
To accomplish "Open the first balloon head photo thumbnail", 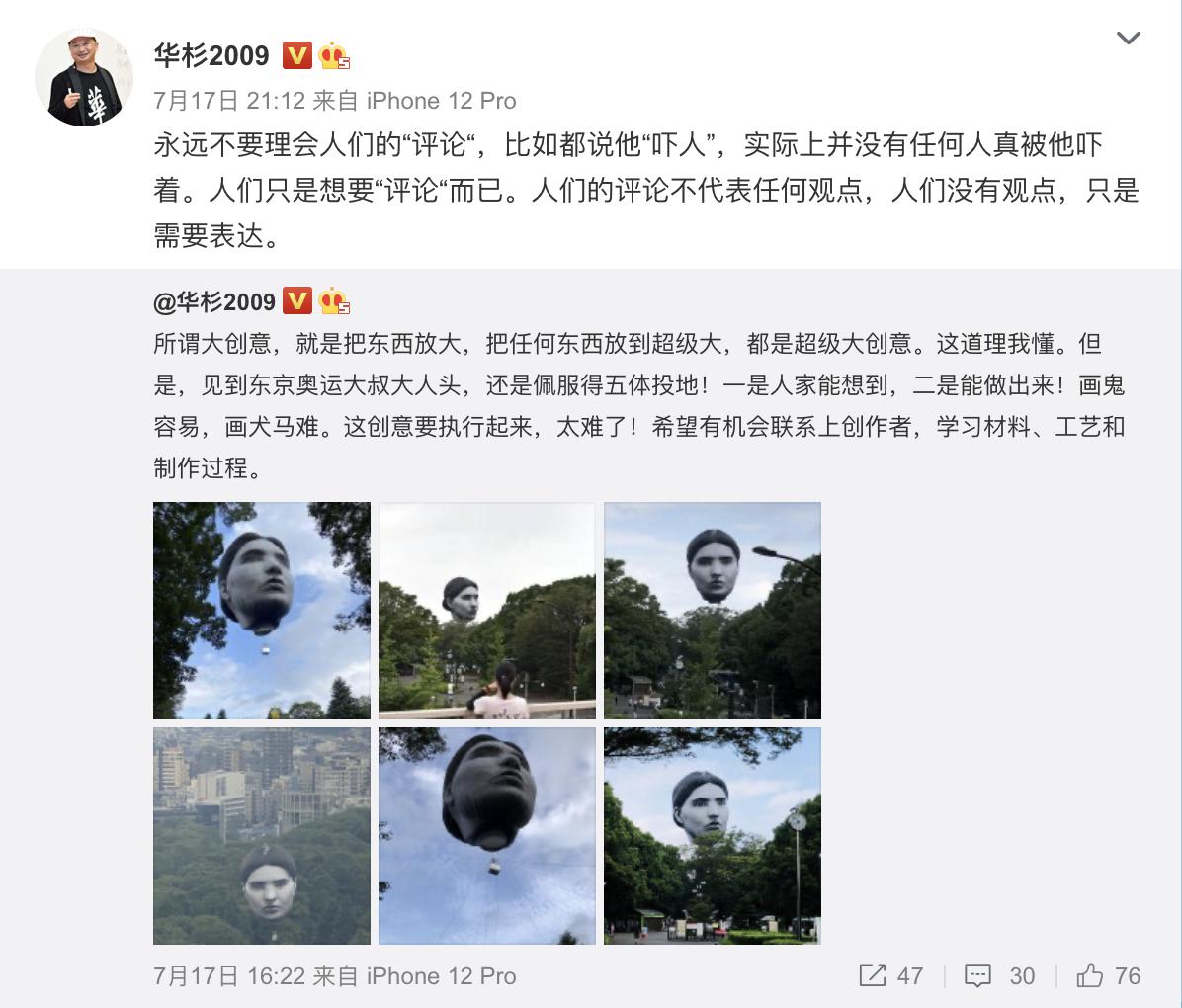I will 262,611.
